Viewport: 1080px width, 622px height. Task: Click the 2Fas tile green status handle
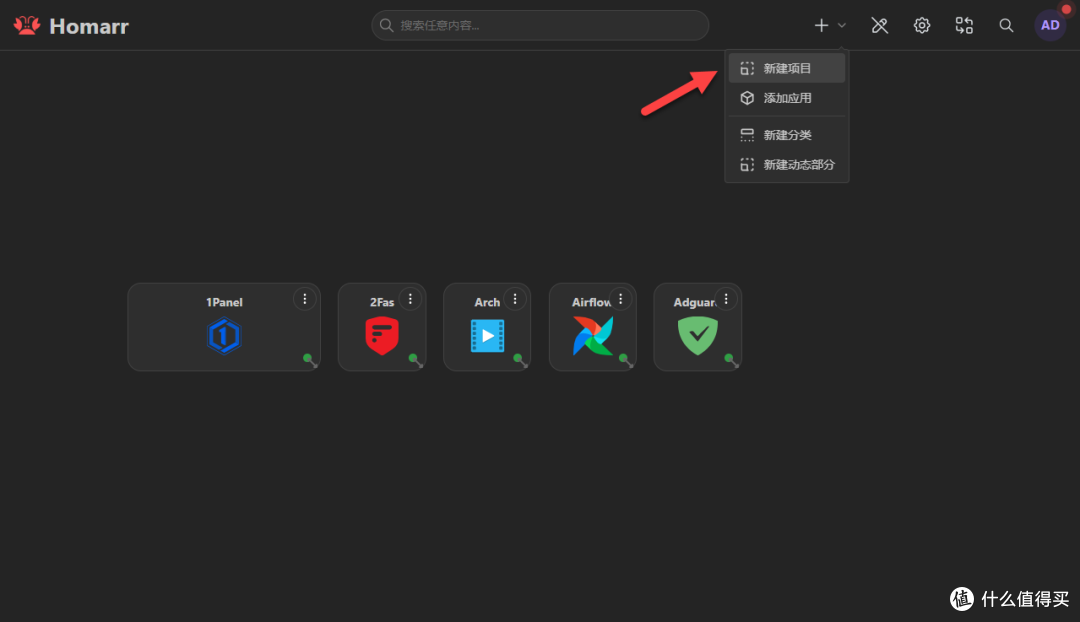[x=415, y=360]
